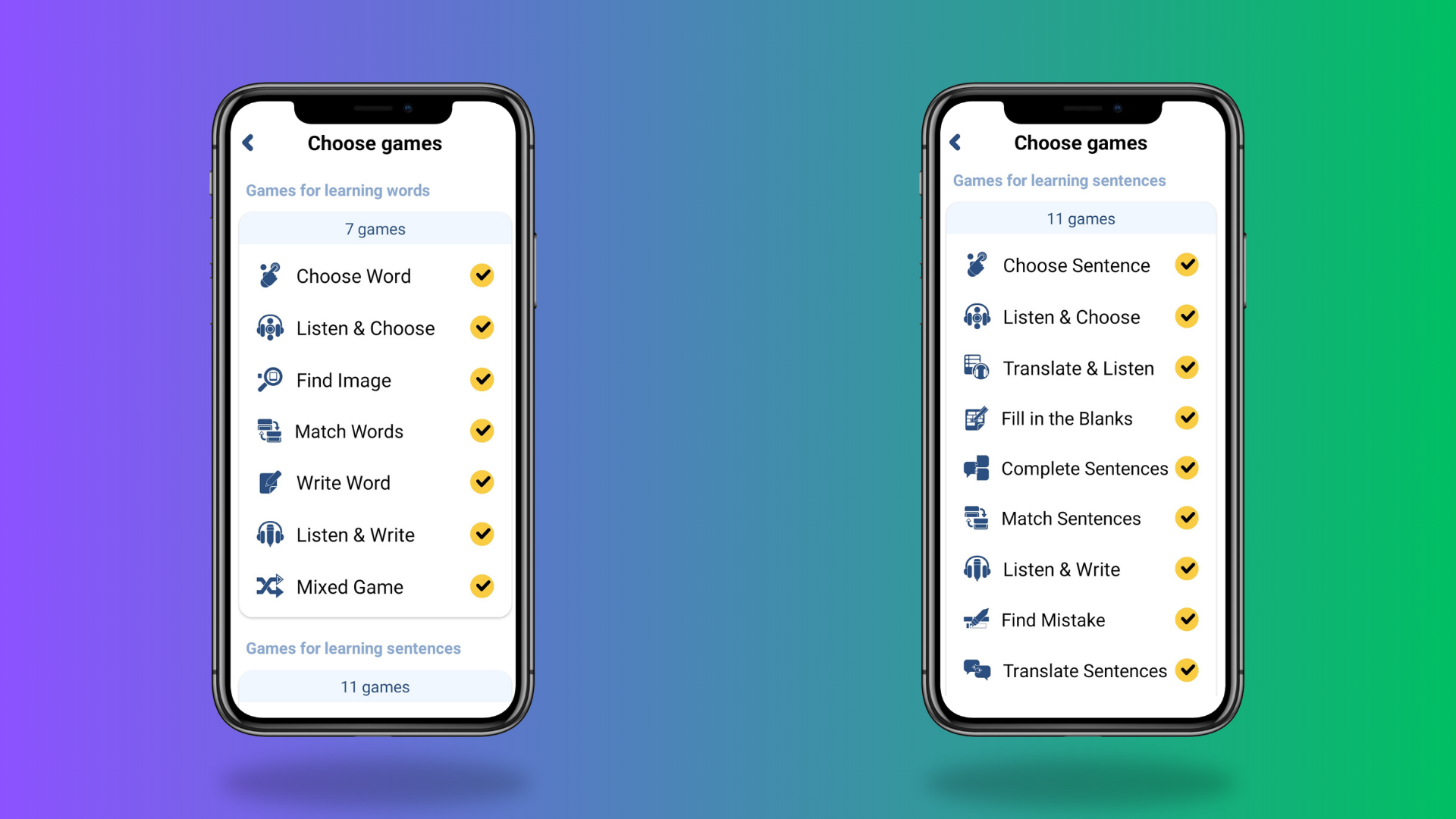
Task: Click the Match Sentences icon
Action: [x=975, y=519]
